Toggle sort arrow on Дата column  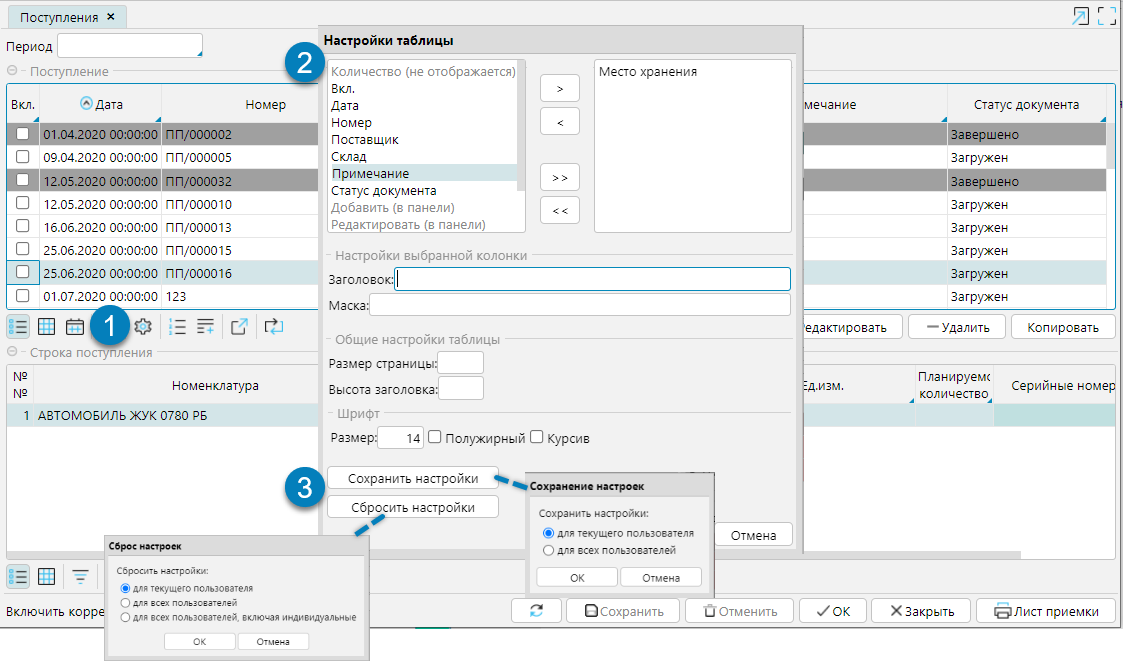coord(85,104)
